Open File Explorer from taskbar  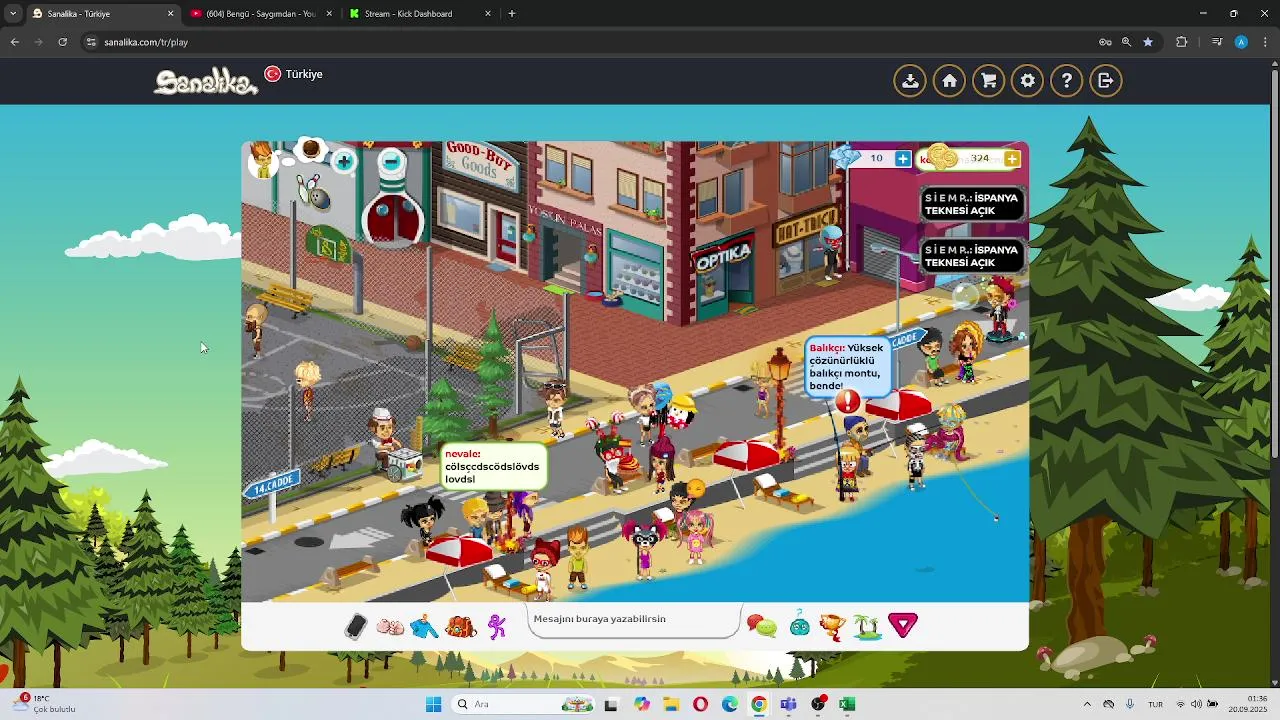(x=670, y=704)
